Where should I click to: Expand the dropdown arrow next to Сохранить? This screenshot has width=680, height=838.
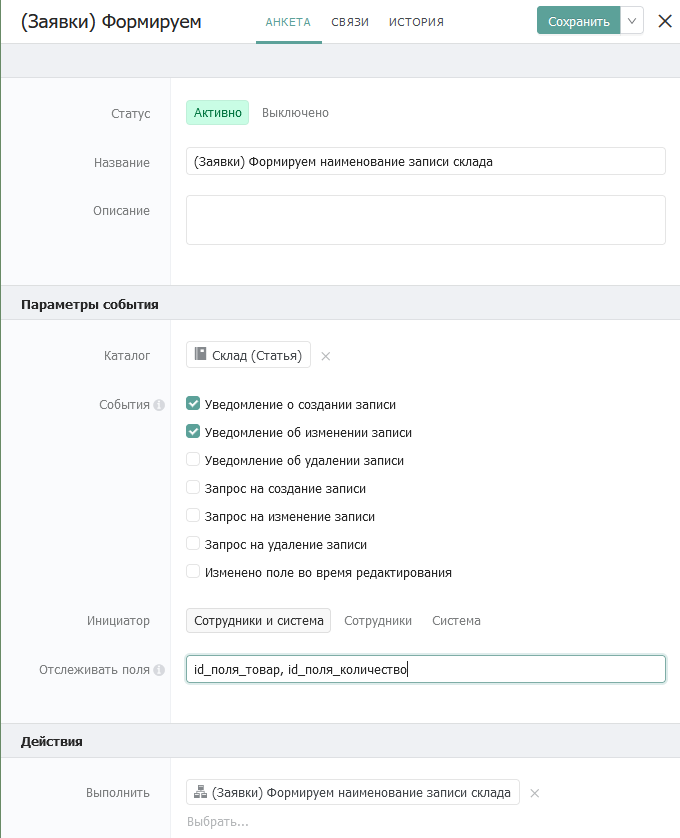point(632,21)
